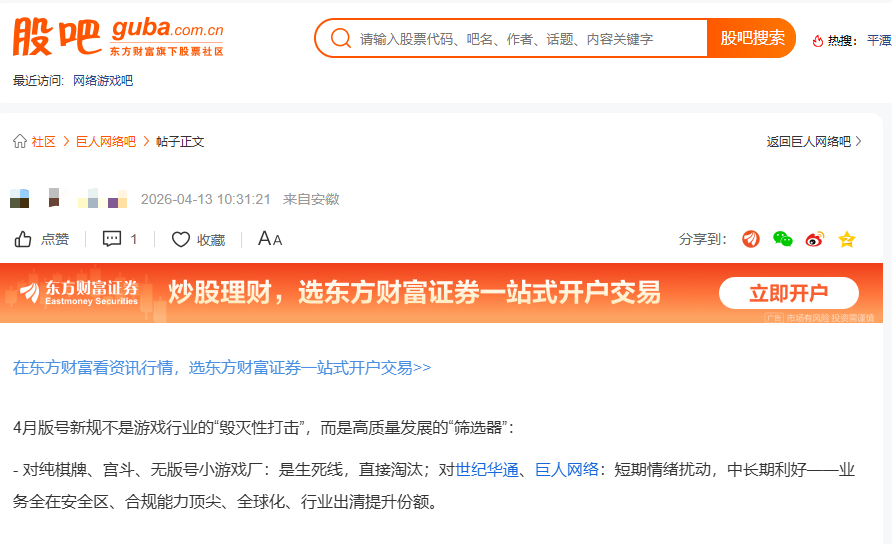Click 点赞 label

tap(55, 240)
